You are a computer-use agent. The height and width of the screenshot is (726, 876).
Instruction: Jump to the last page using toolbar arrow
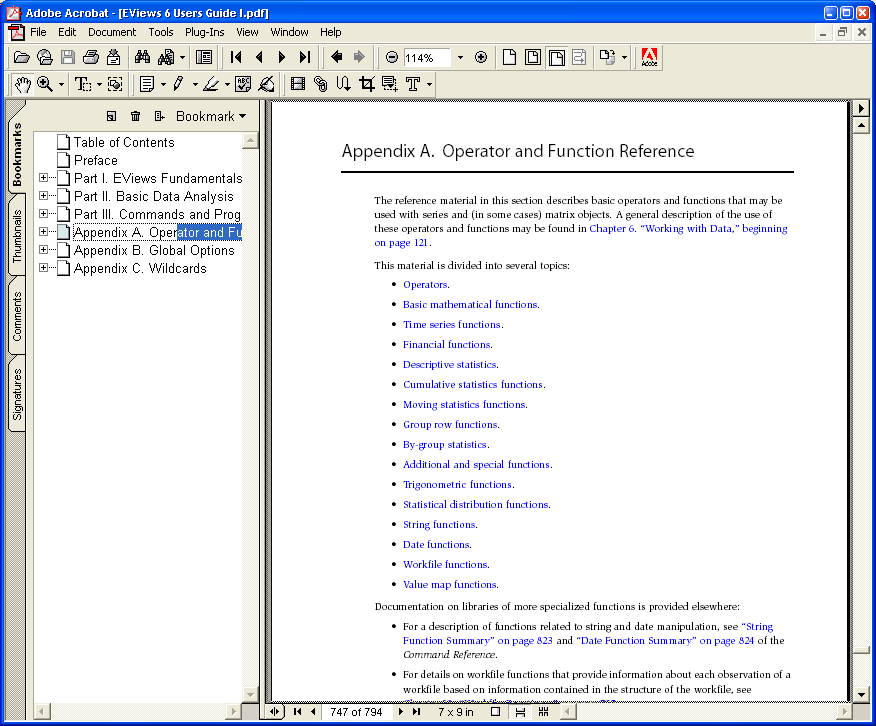pyautogui.click(x=305, y=58)
